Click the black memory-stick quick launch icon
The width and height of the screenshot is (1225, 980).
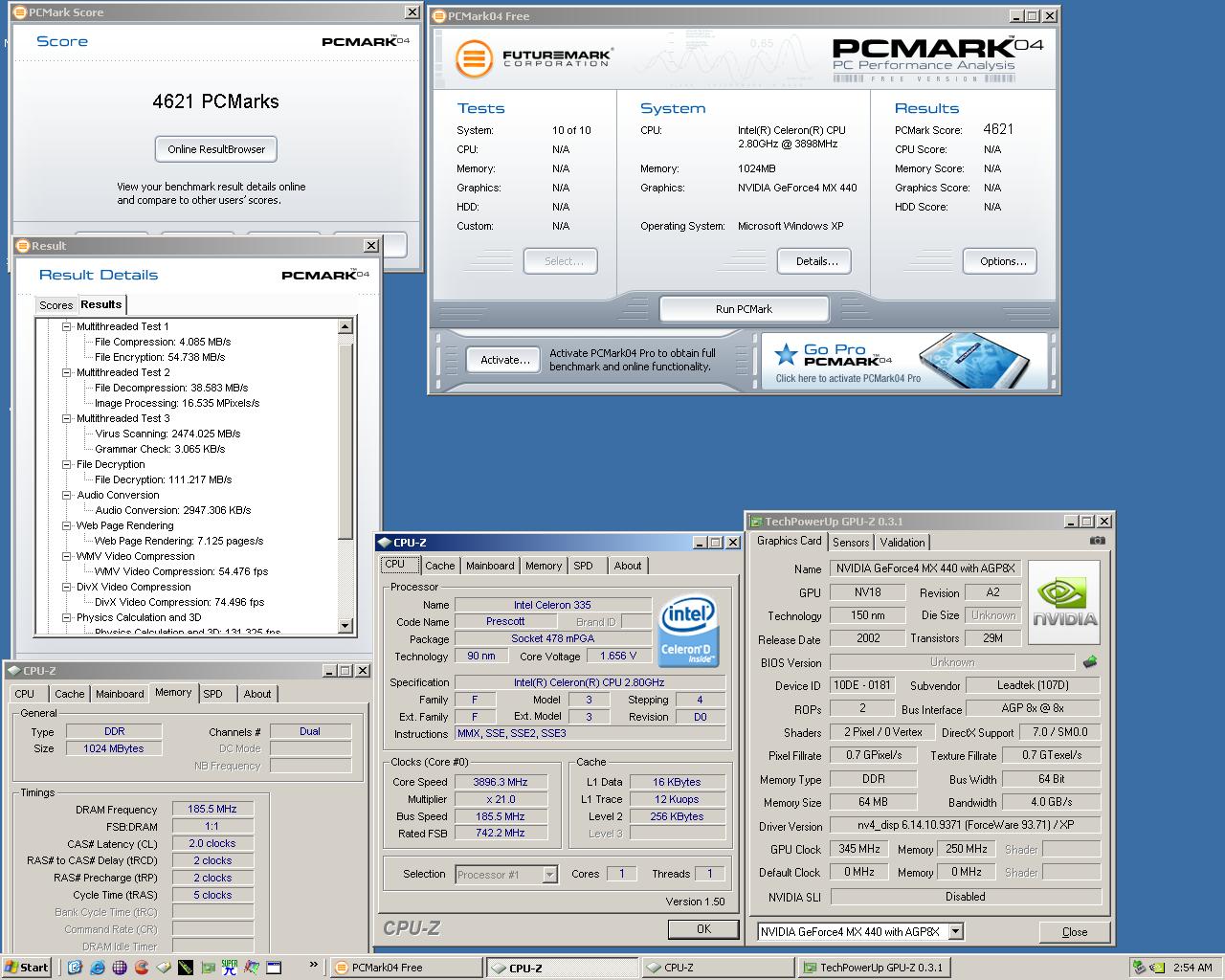tap(186, 968)
